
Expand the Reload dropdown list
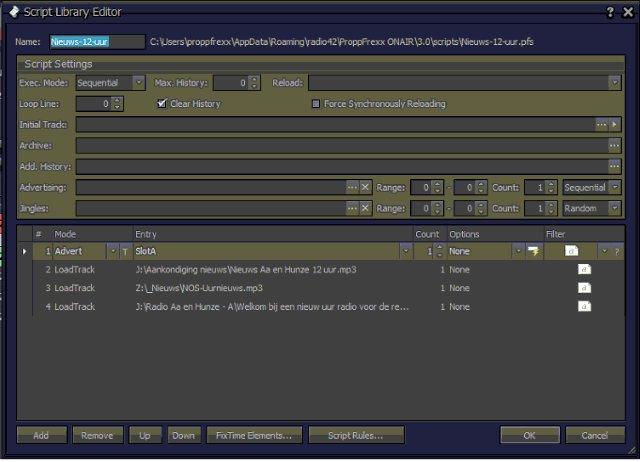pos(614,83)
